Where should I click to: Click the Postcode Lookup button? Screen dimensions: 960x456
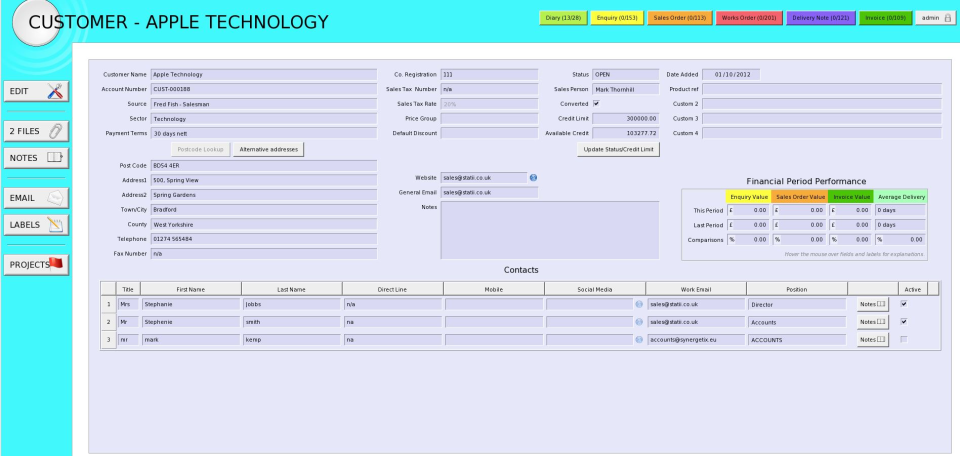[x=200, y=149]
